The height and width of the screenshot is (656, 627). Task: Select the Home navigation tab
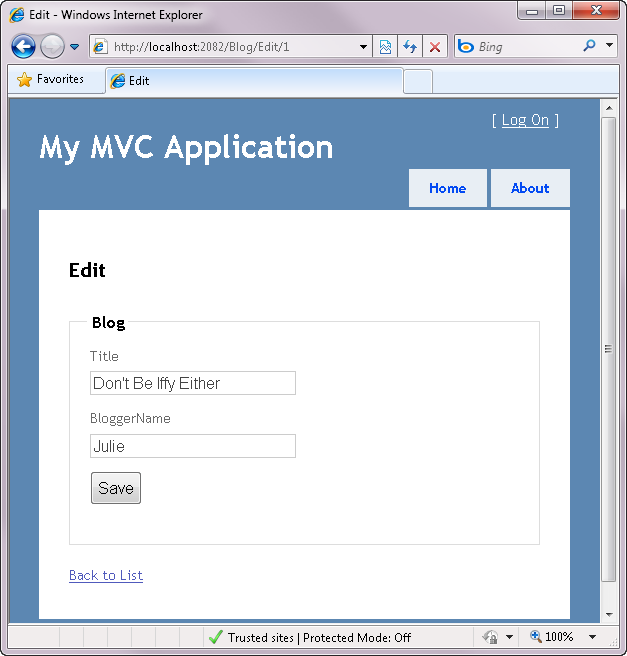[447, 188]
